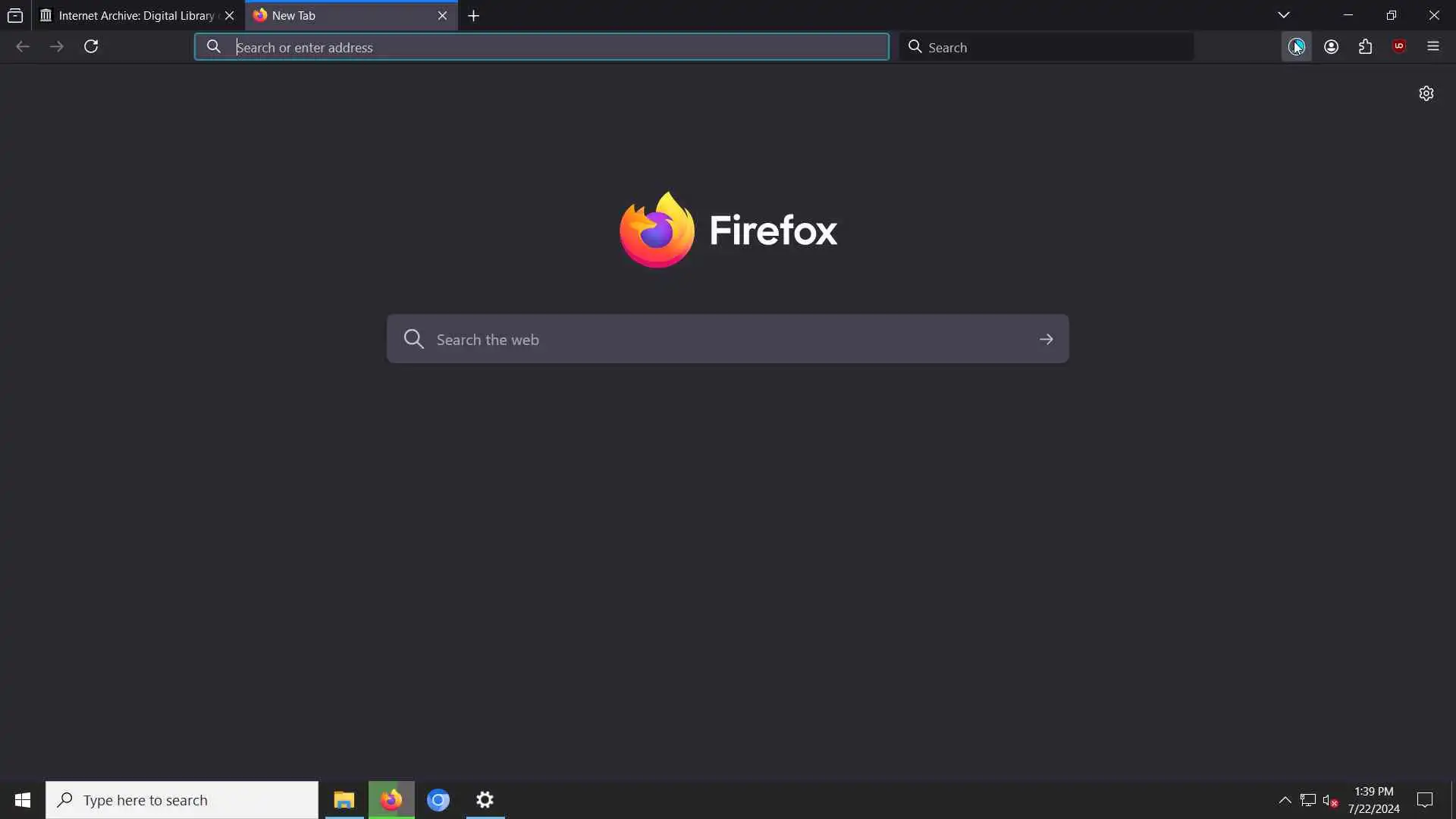Click the highlighted toolbar icon under cursor

(1296, 47)
